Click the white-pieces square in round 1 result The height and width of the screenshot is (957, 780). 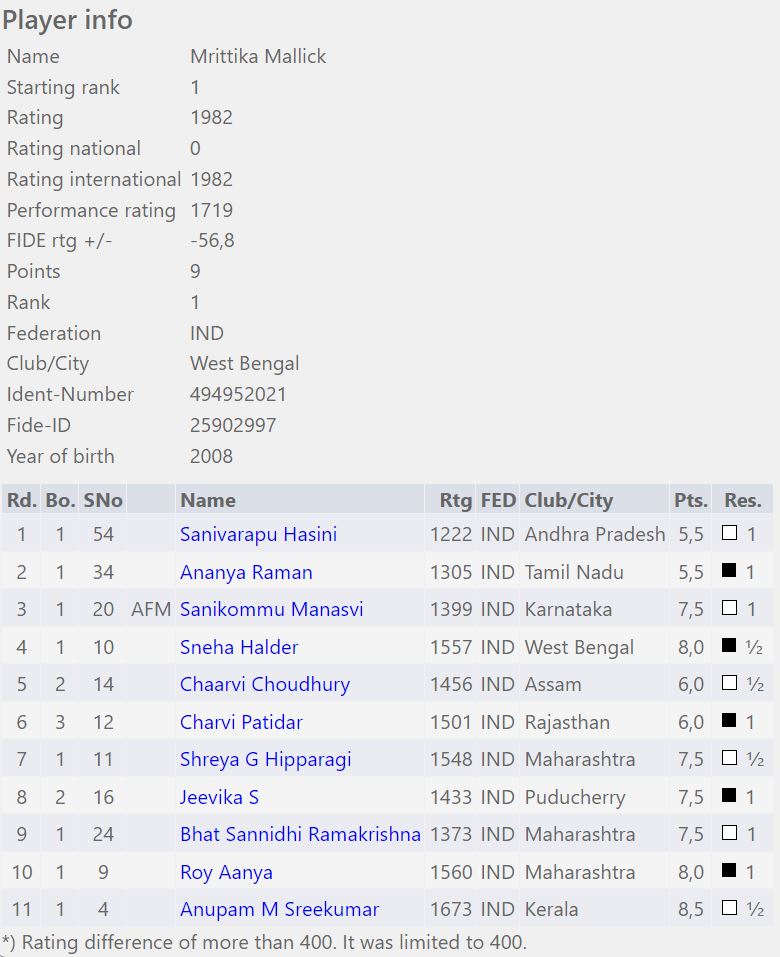729,533
